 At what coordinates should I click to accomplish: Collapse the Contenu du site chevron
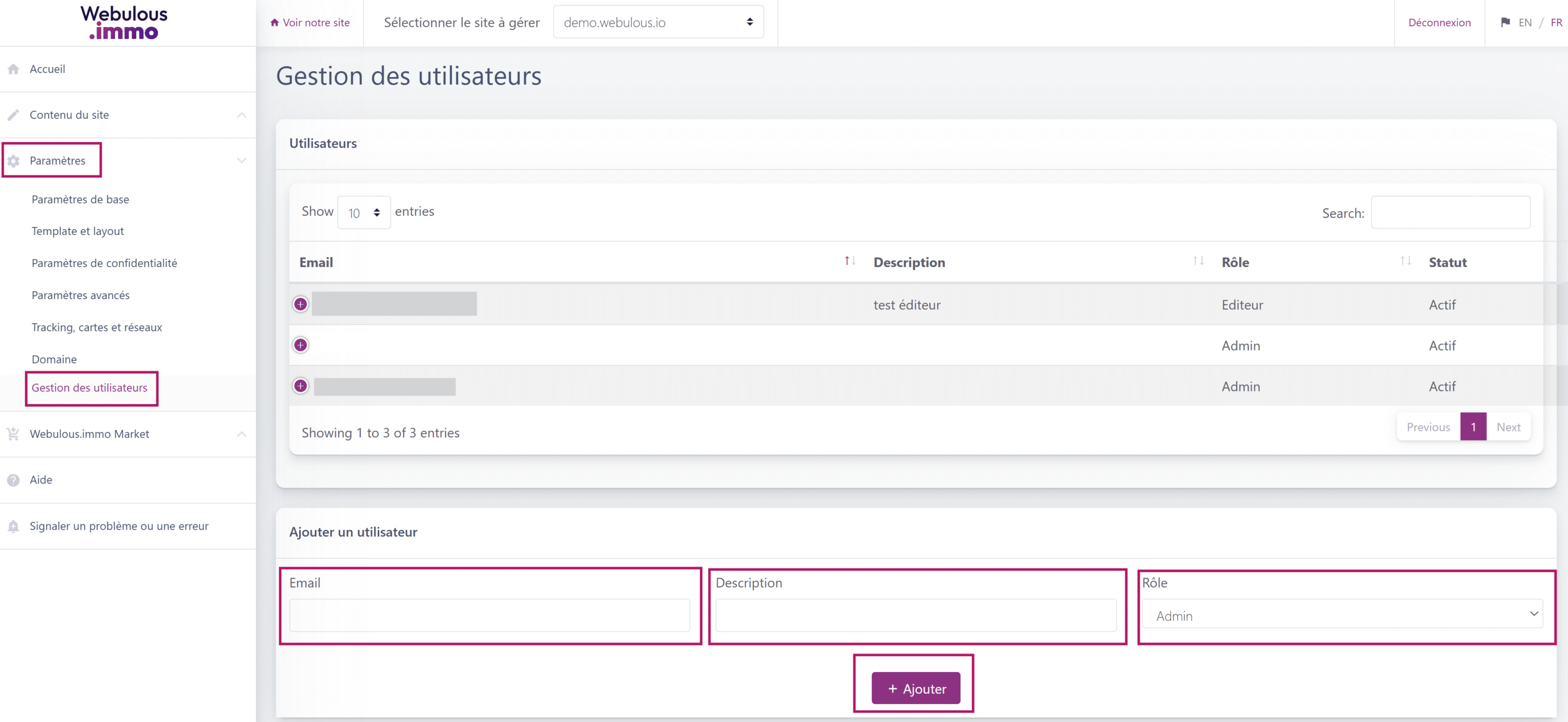pyautogui.click(x=242, y=115)
